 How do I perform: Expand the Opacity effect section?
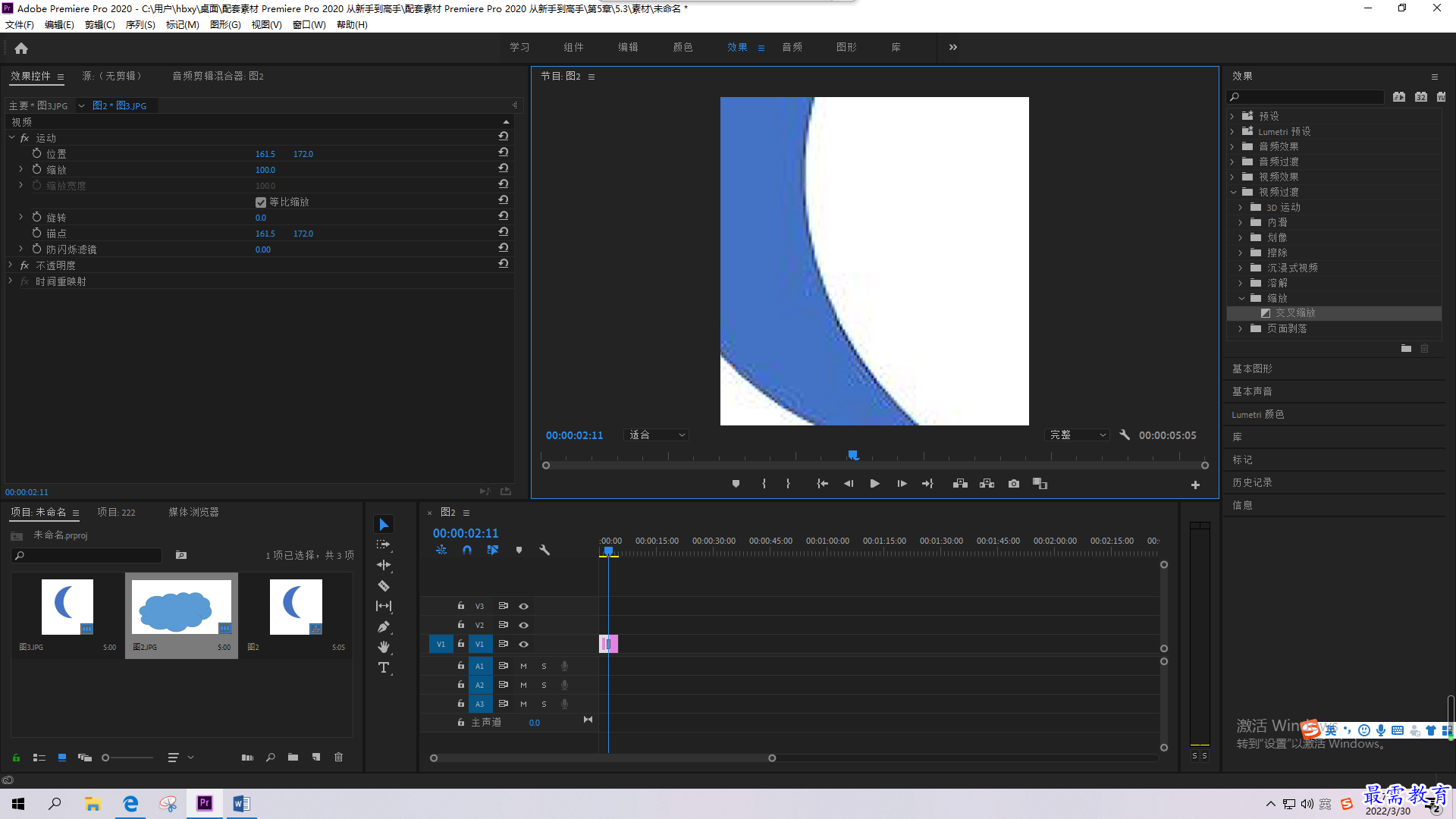point(11,265)
